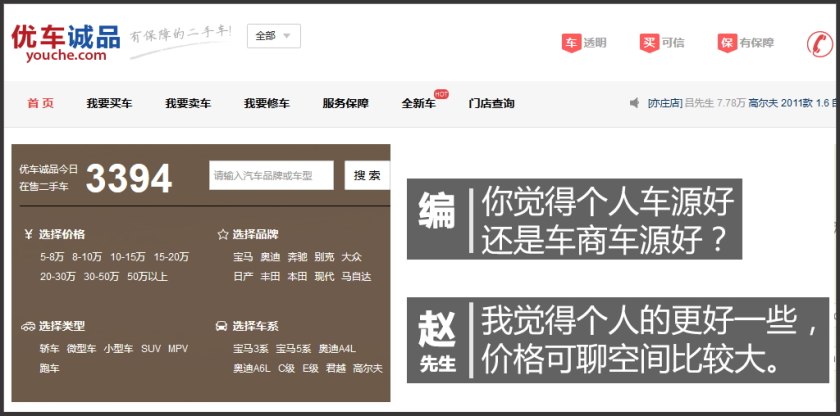Open the 全新车 HOT menu item
This screenshot has width=840, height=416.
(419, 103)
